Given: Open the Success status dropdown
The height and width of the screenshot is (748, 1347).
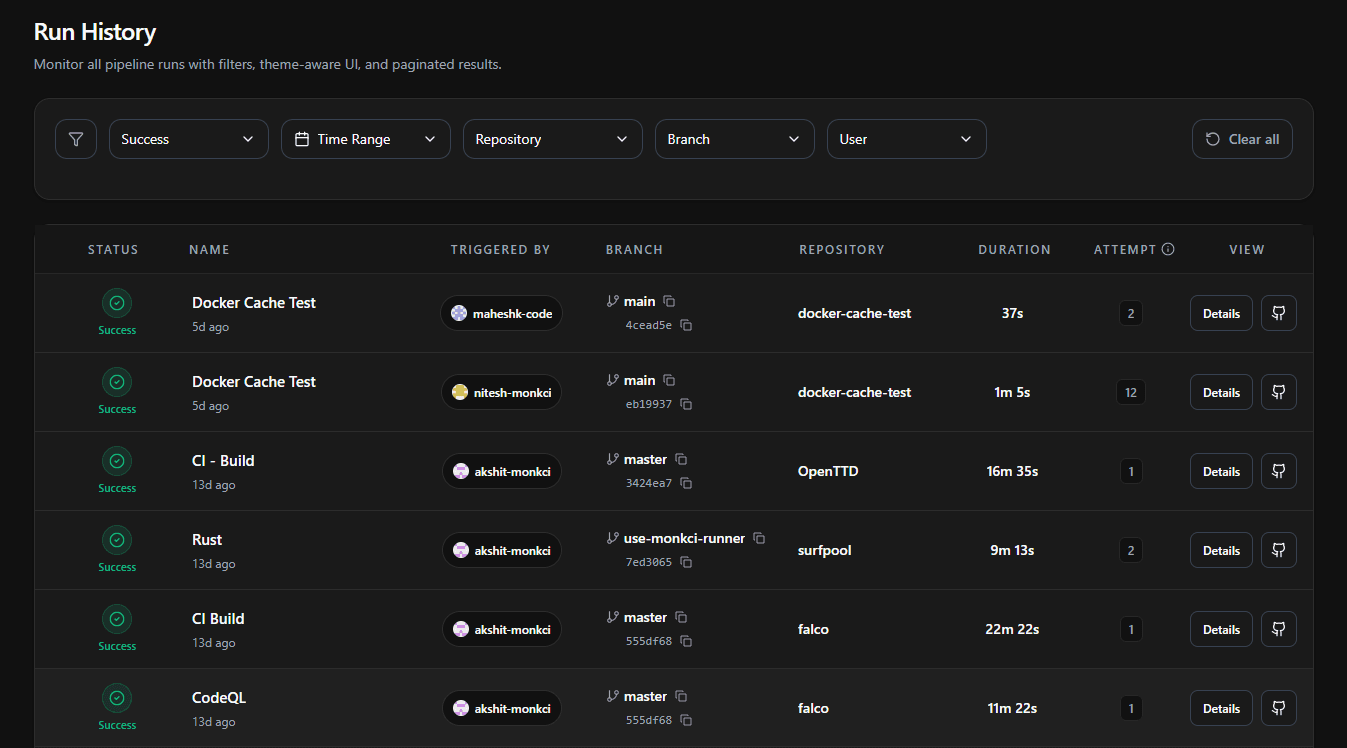Looking at the screenshot, I should (x=189, y=139).
